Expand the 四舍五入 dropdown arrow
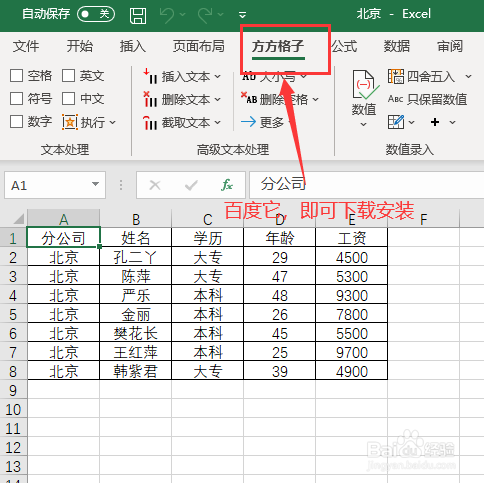The width and height of the screenshot is (484, 483). (468, 77)
